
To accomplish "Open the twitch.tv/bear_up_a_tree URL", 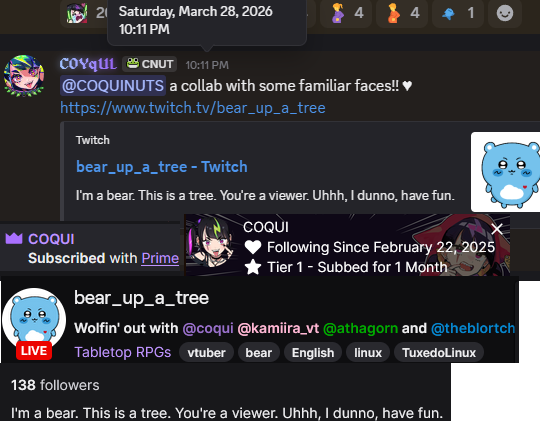I will 193,108.
